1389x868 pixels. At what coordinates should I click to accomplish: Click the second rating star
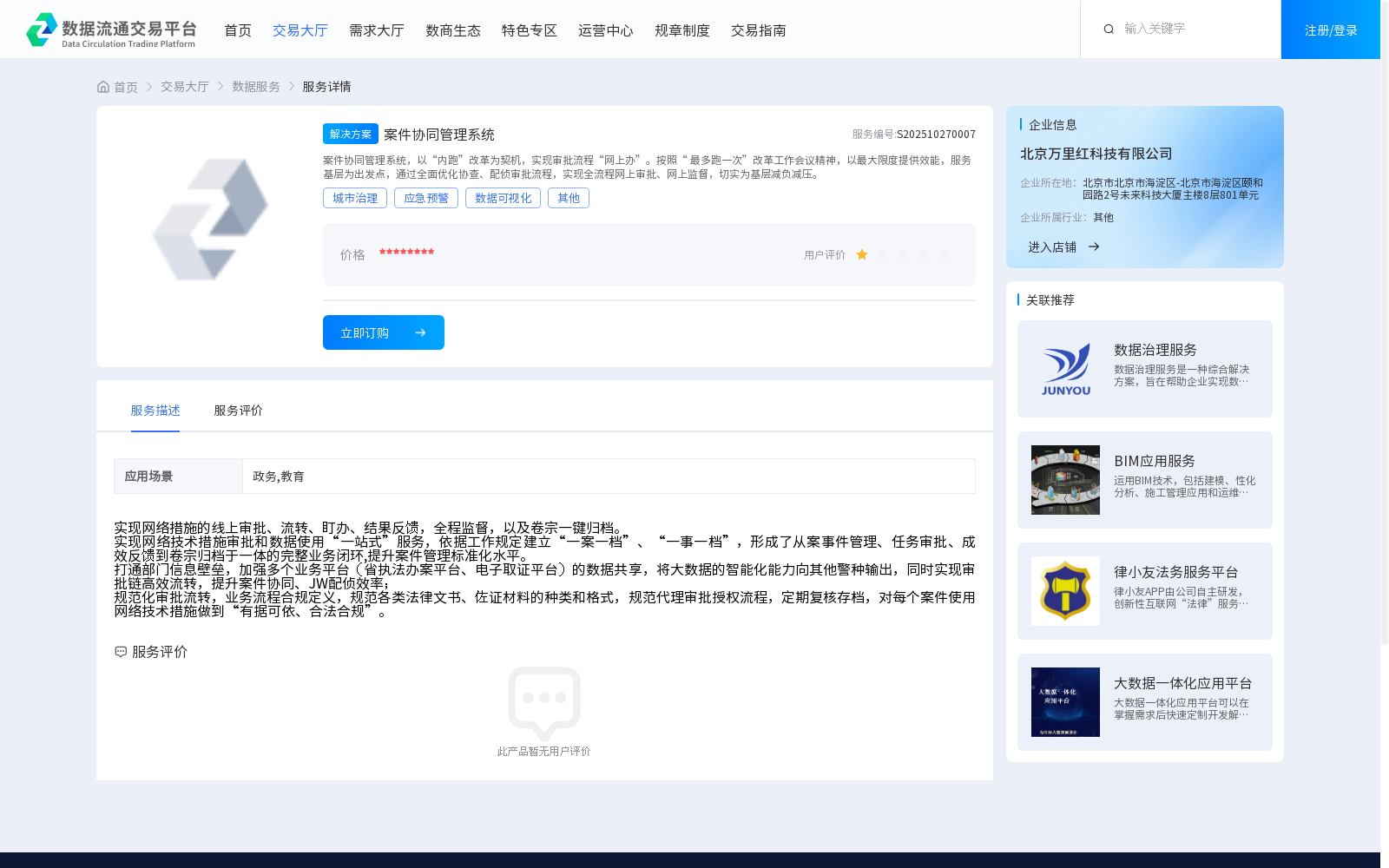pyautogui.click(x=883, y=254)
